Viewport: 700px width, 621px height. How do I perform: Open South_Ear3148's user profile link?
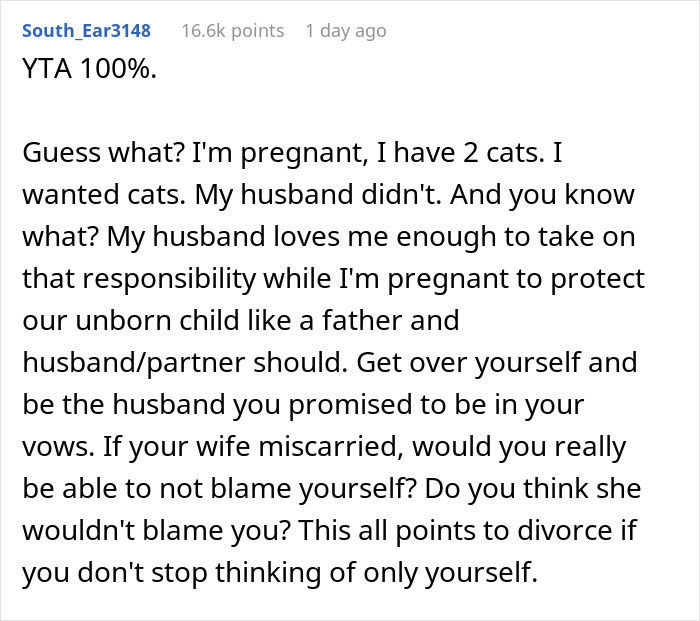[85, 31]
